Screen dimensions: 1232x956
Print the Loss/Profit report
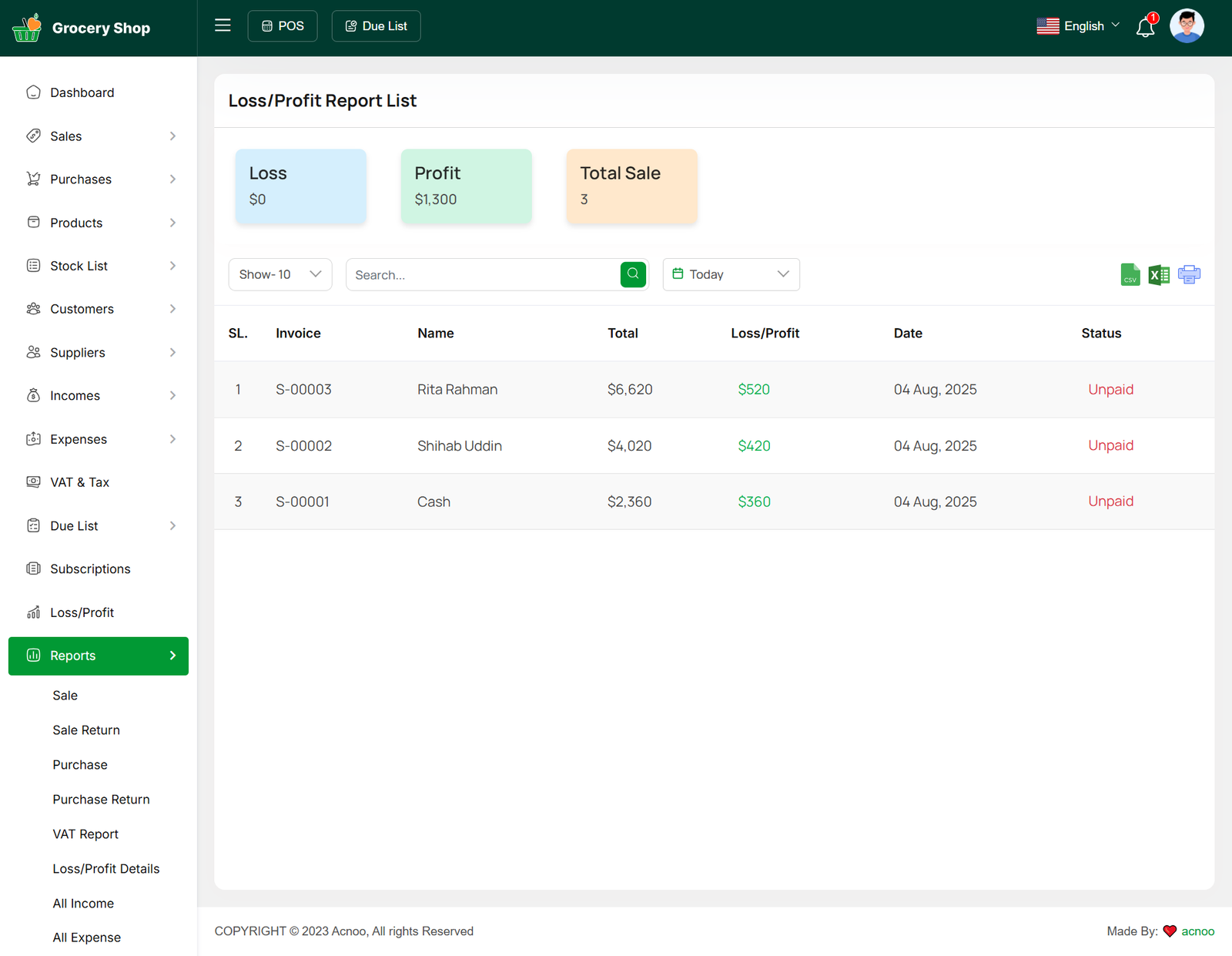1189,275
